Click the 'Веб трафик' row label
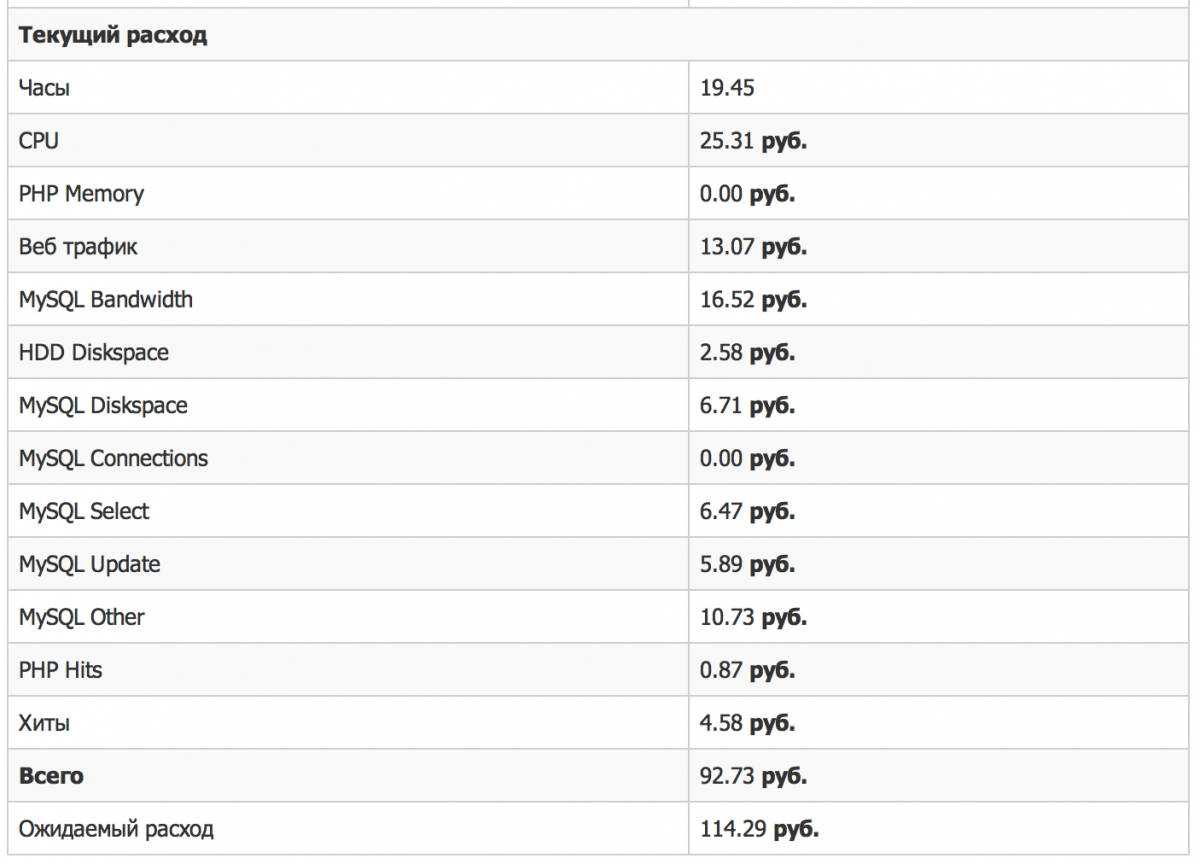This screenshot has width=1200, height=864. [78, 247]
